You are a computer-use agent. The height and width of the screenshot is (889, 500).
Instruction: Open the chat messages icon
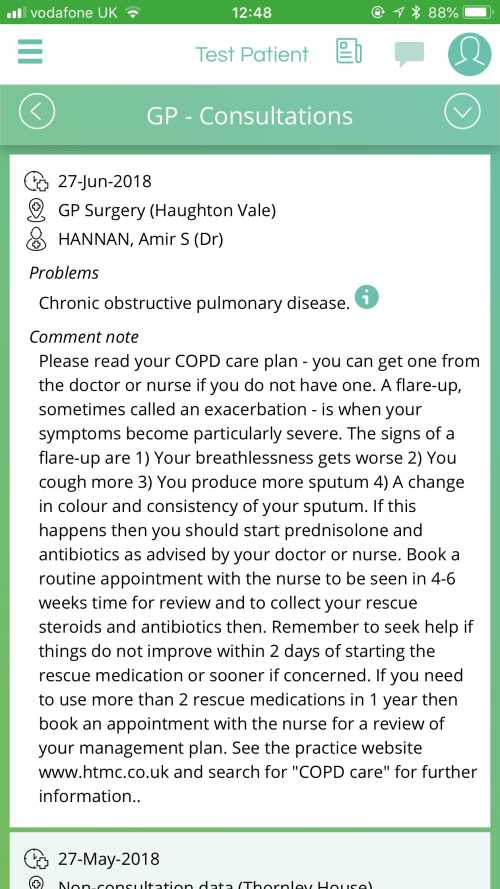[x=409, y=54]
